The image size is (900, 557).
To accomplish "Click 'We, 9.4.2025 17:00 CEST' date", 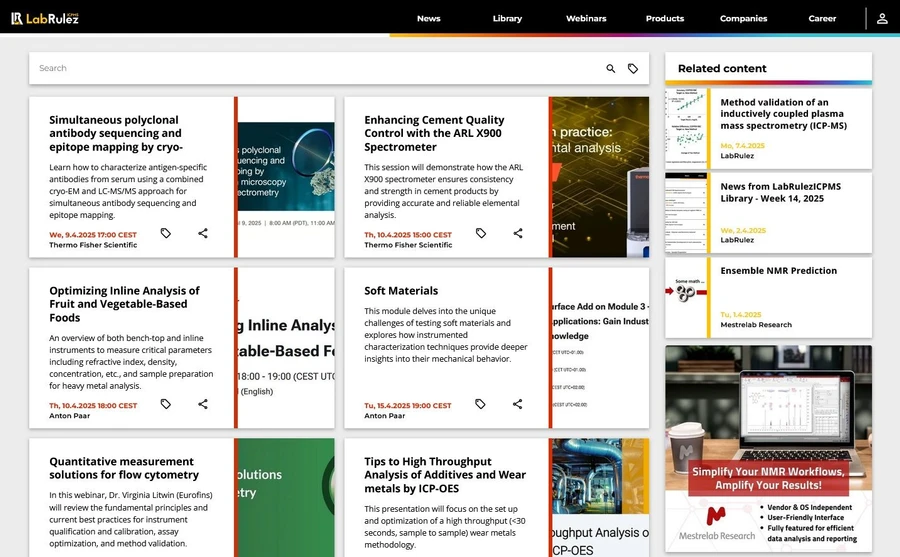I will tap(93, 235).
